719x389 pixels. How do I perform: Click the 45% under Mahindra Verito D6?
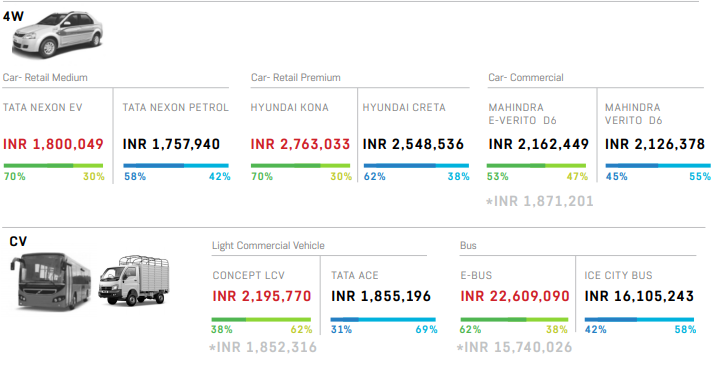(617, 177)
